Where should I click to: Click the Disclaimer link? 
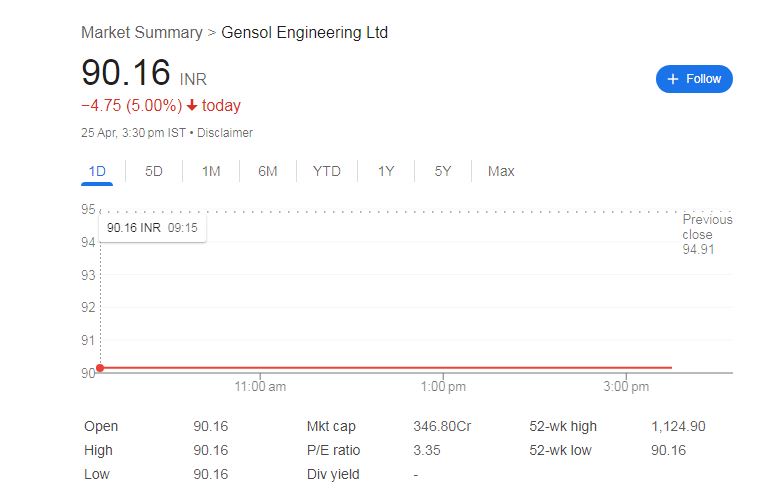pos(225,132)
